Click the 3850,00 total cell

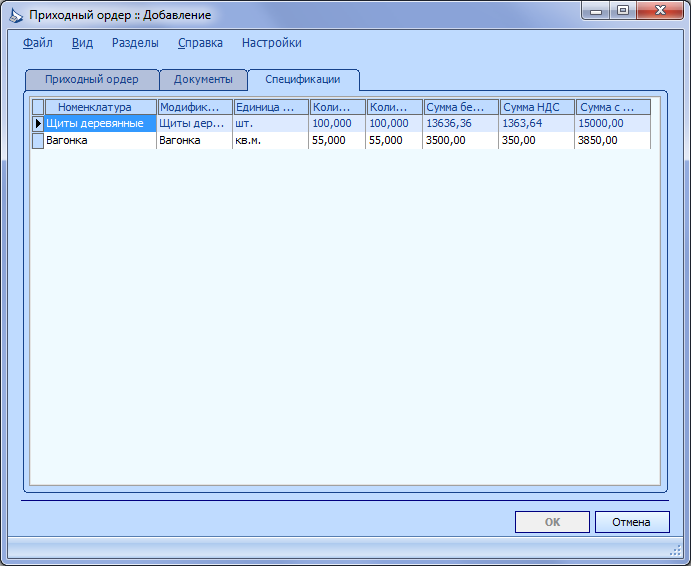pyautogui.click(x=613, y=141)
